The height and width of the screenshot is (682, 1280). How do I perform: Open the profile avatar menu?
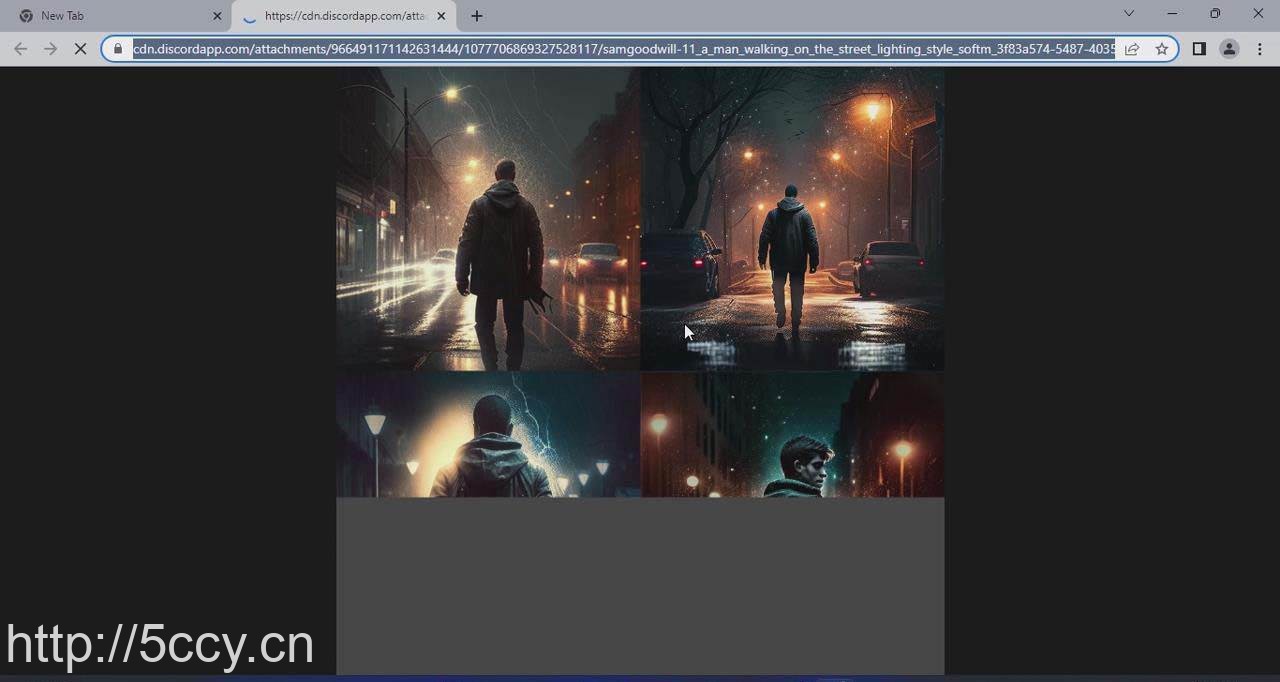[x=1229, y=49]
